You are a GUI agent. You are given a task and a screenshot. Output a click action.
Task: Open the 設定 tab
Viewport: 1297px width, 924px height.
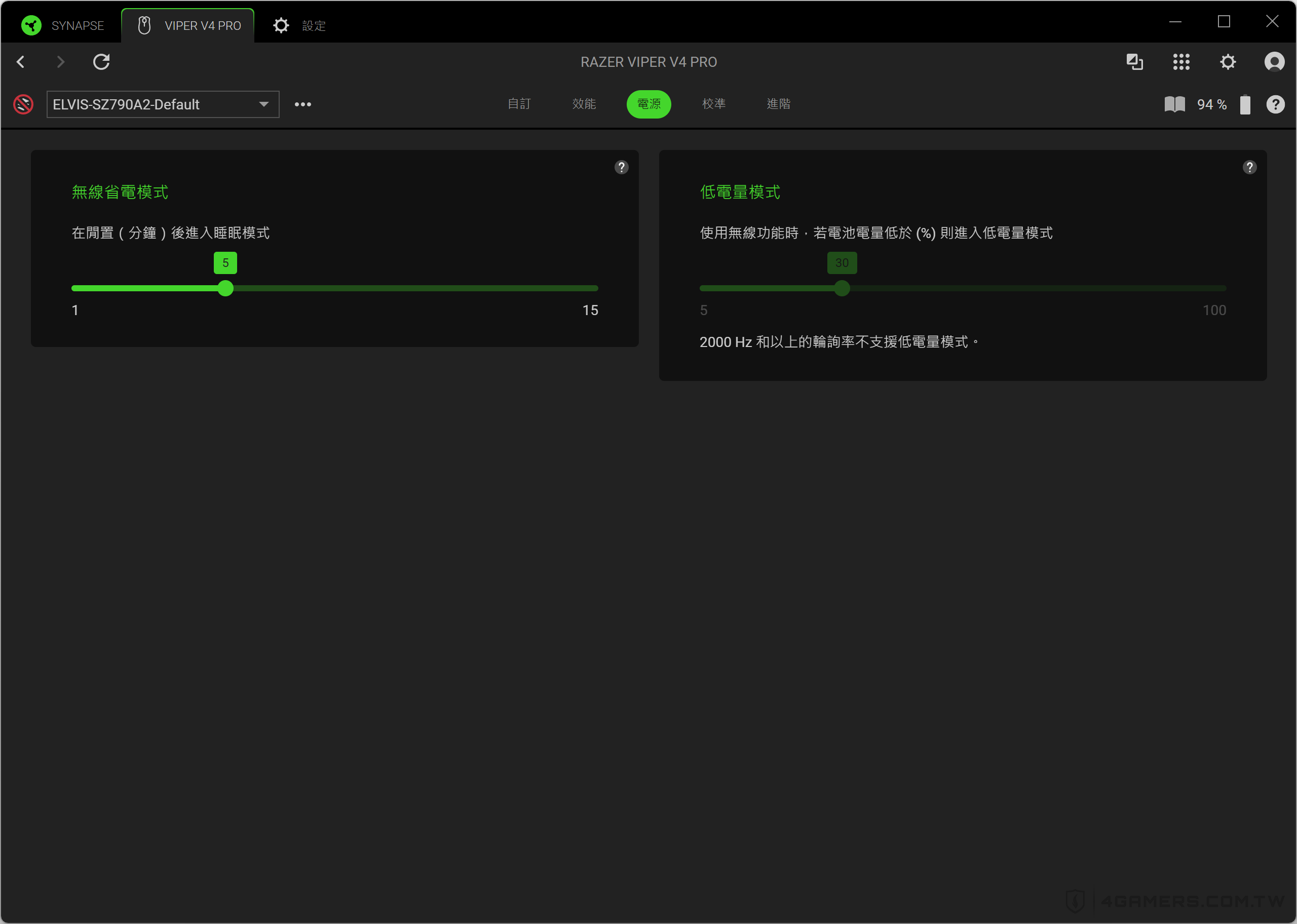(299, 26)
